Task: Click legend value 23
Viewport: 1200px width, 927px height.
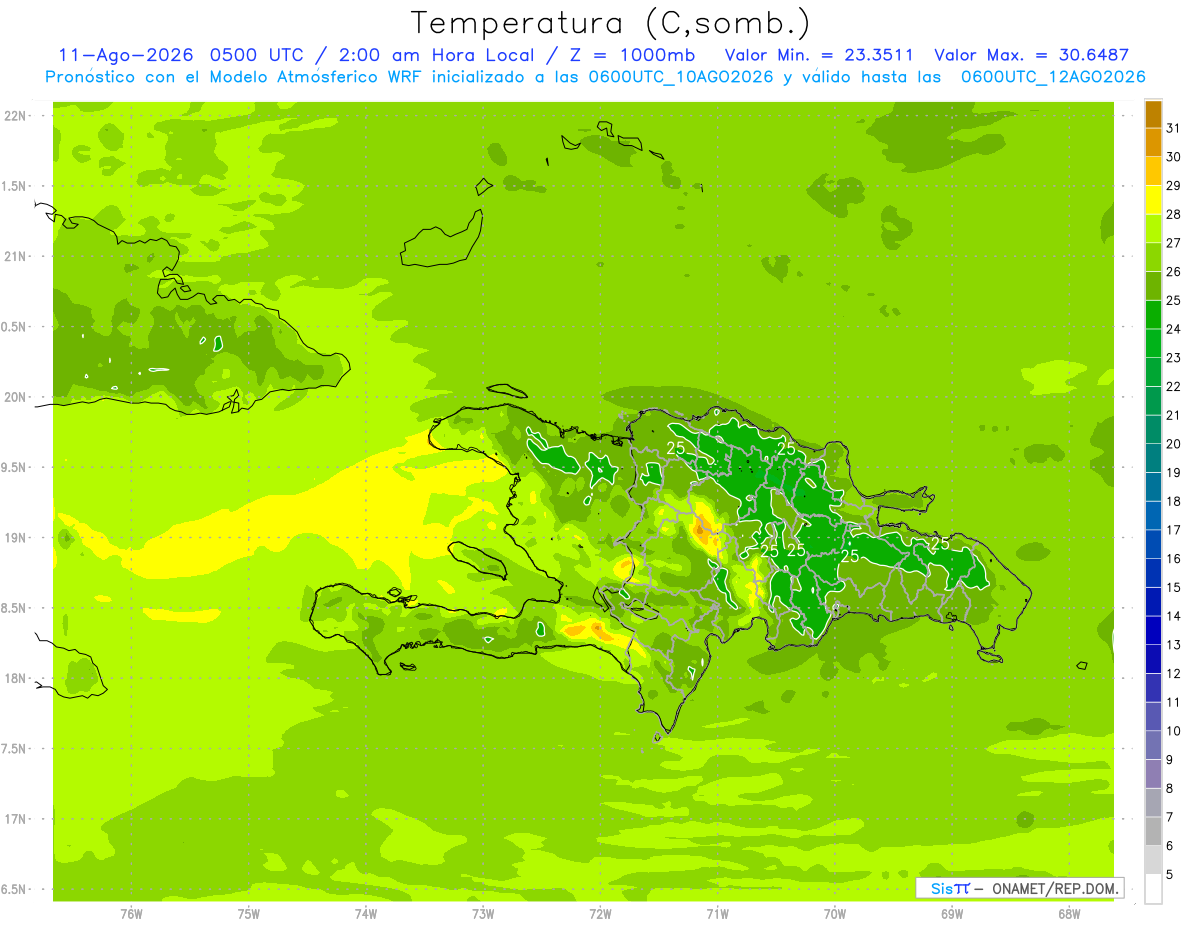Action: coord(1173,357)
